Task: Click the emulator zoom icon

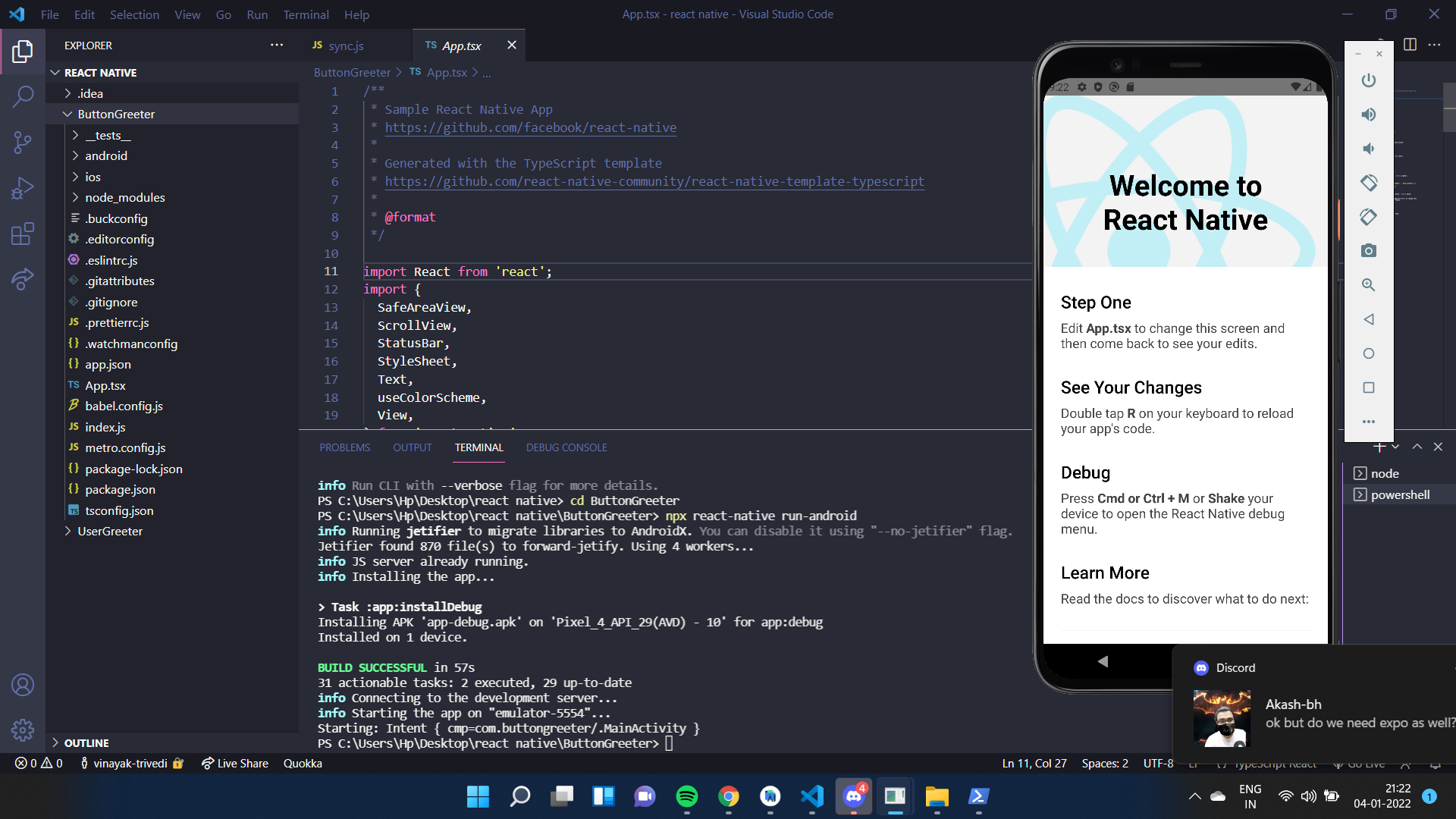Action: pos(1369,285)
